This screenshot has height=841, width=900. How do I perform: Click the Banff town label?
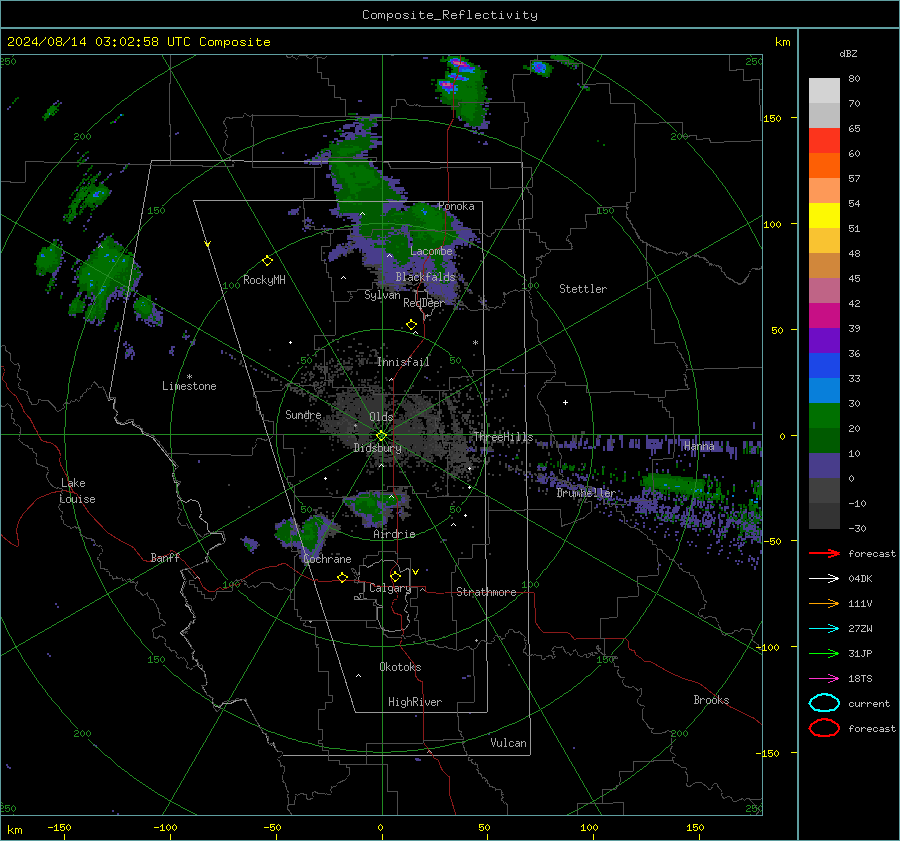coord(165,557)
